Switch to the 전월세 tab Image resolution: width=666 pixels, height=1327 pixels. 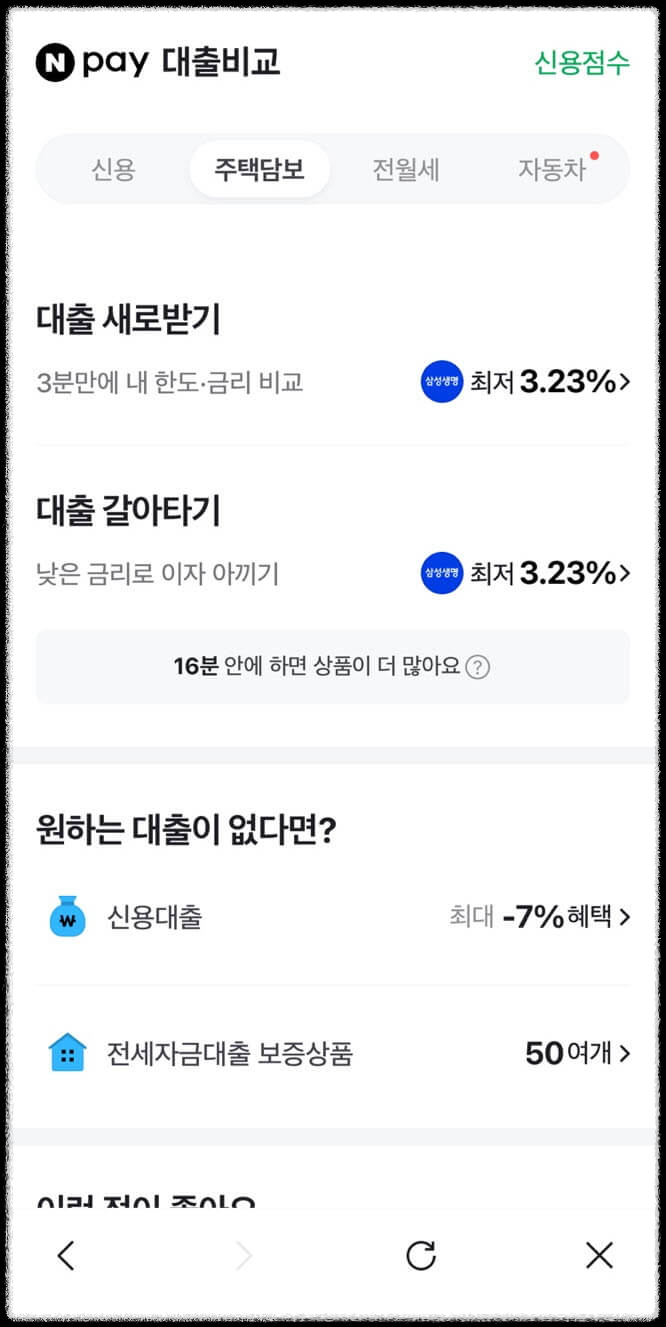point(406,170)
